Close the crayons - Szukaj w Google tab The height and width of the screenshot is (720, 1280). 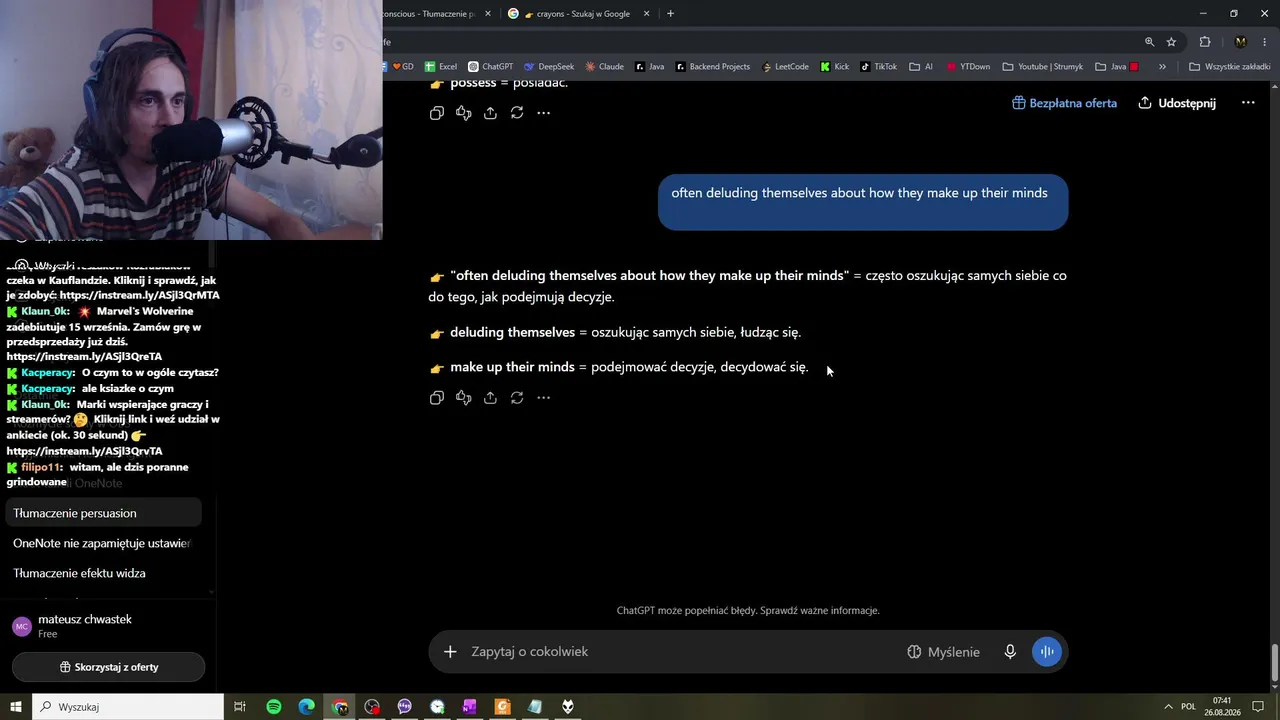point(647,14)
